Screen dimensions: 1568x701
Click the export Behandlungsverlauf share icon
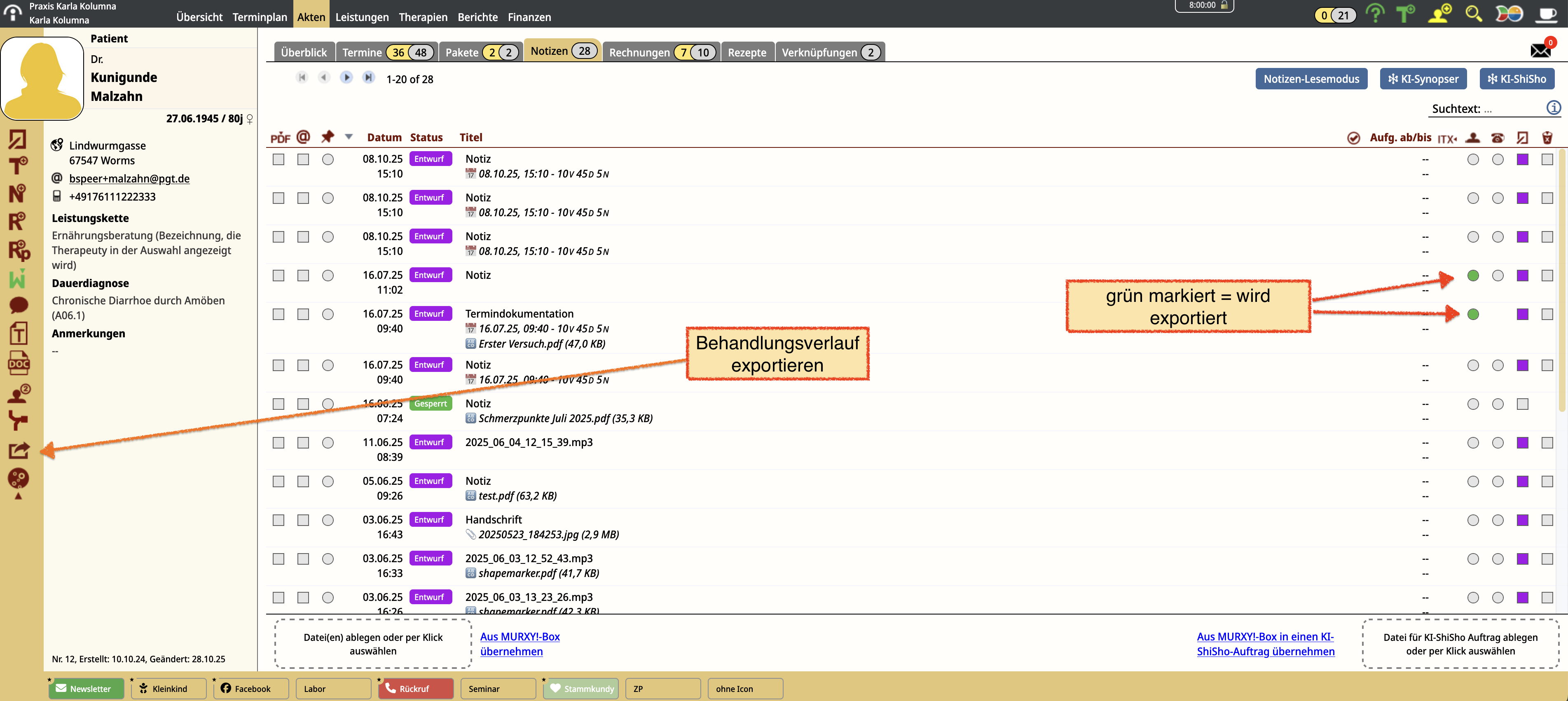click(18, 450)
